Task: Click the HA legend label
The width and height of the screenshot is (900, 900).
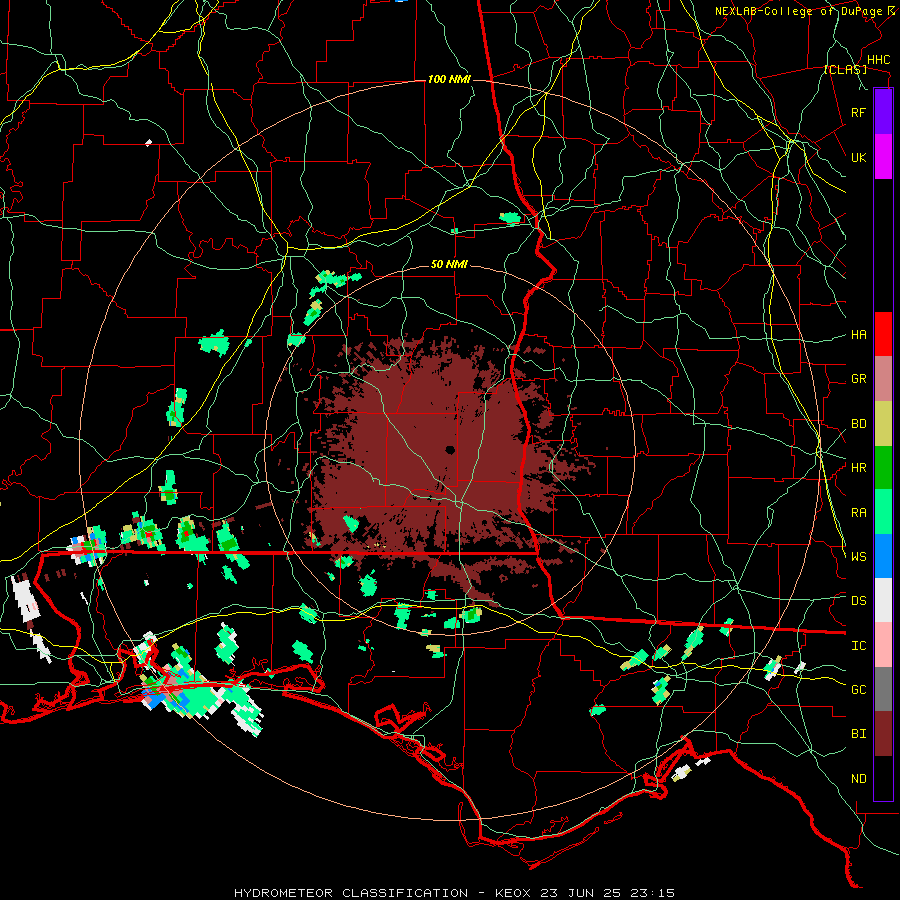Action: pyautogui.click(x=858, y=335)
